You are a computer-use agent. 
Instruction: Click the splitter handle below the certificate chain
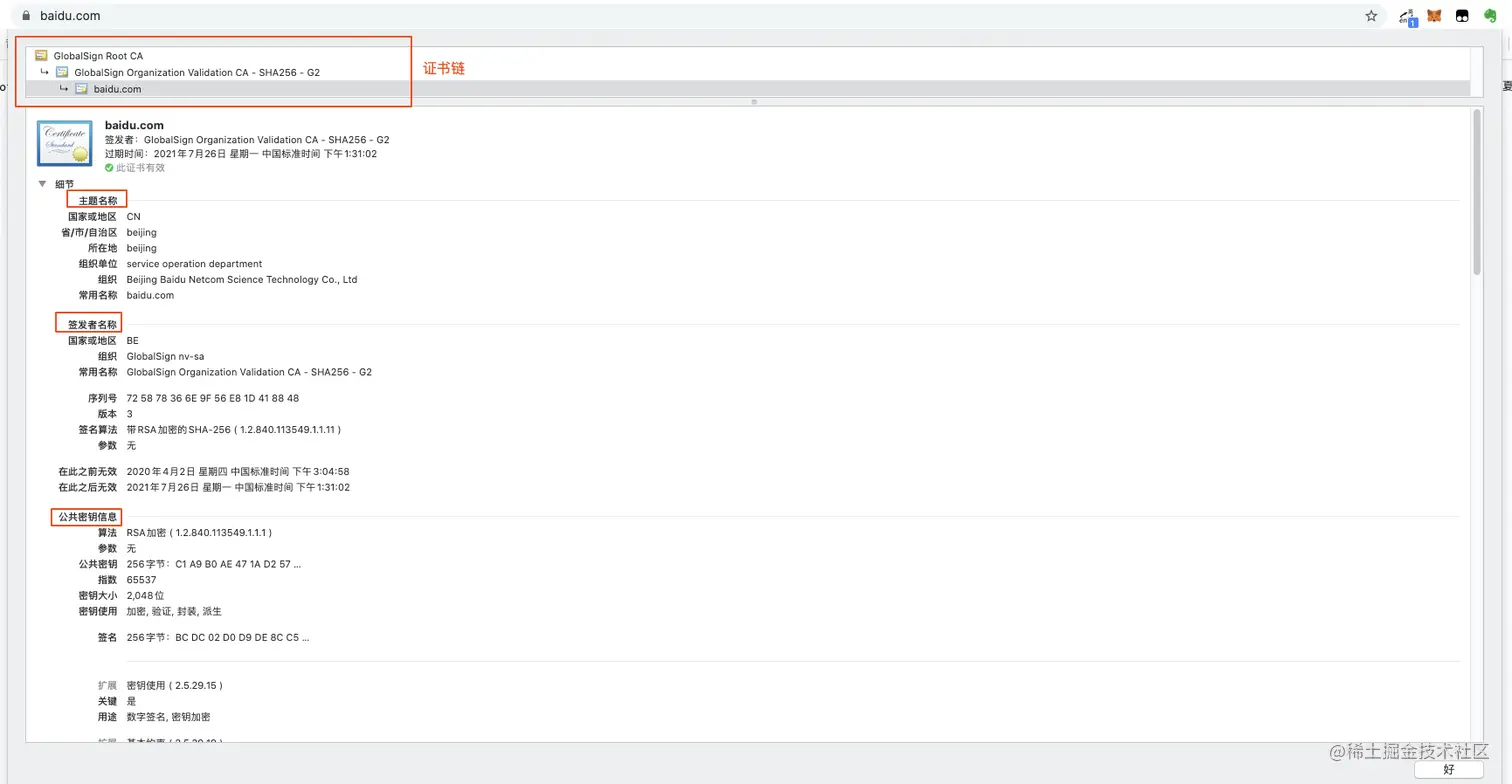coord(754,102)
